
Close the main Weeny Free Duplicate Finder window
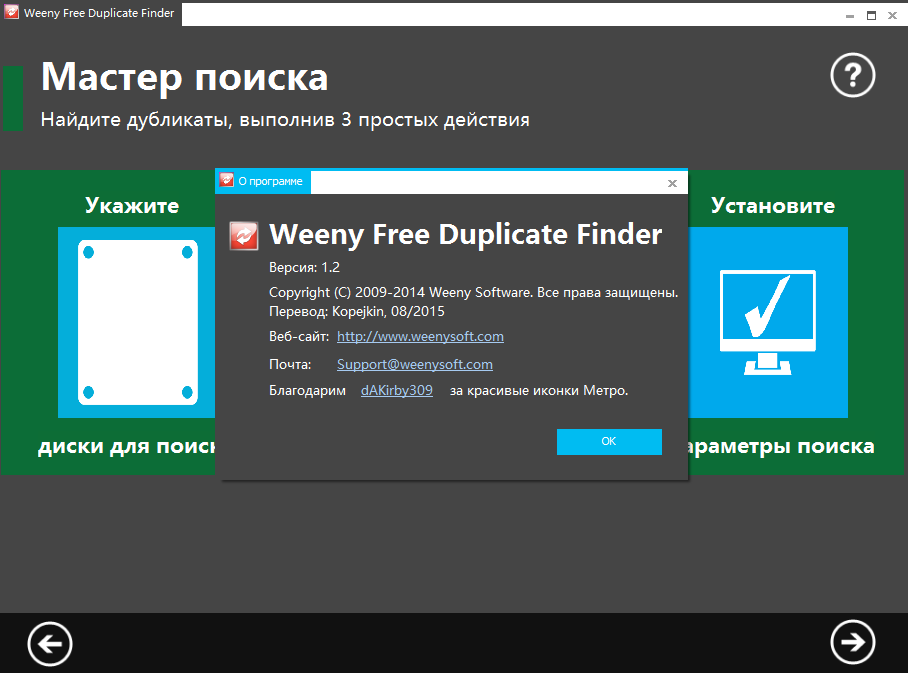(892, 16)
